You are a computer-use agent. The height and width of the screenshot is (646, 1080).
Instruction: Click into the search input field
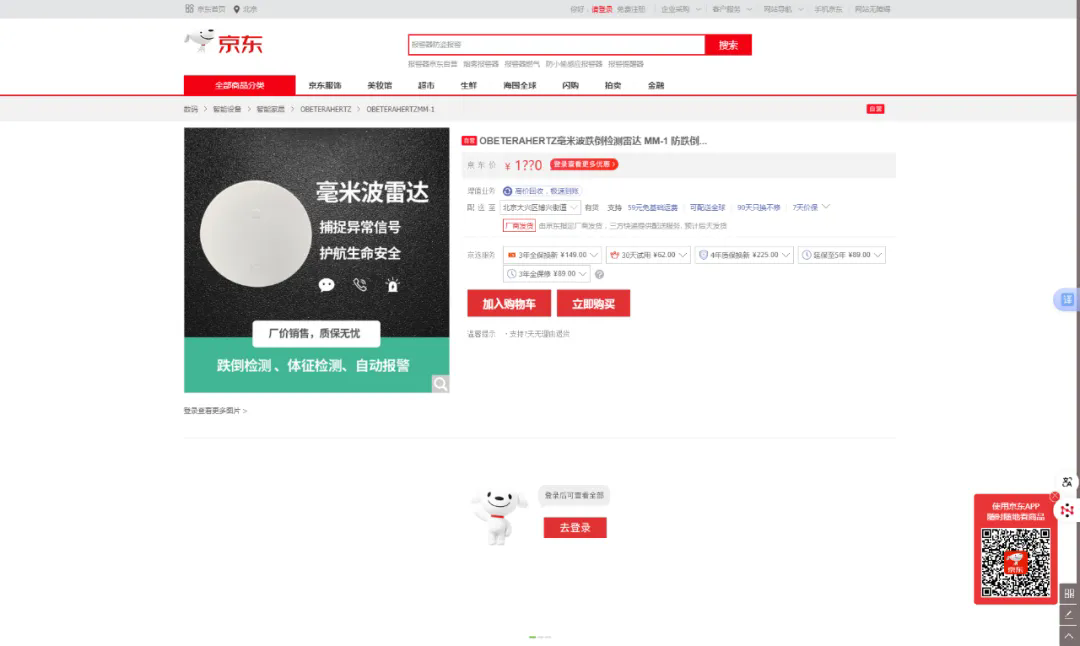click(x=556, y=45)
